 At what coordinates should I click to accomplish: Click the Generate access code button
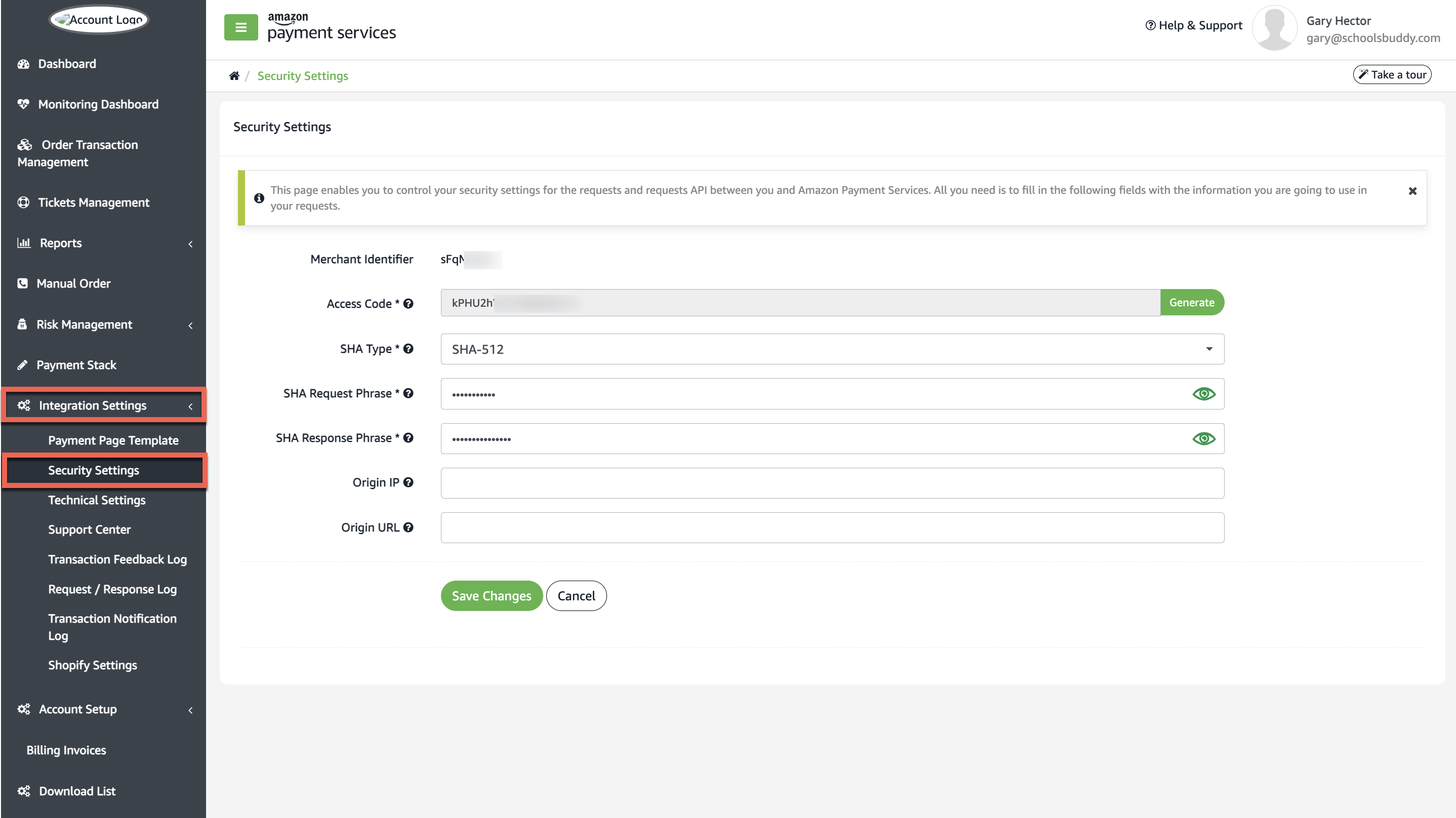1192,302
